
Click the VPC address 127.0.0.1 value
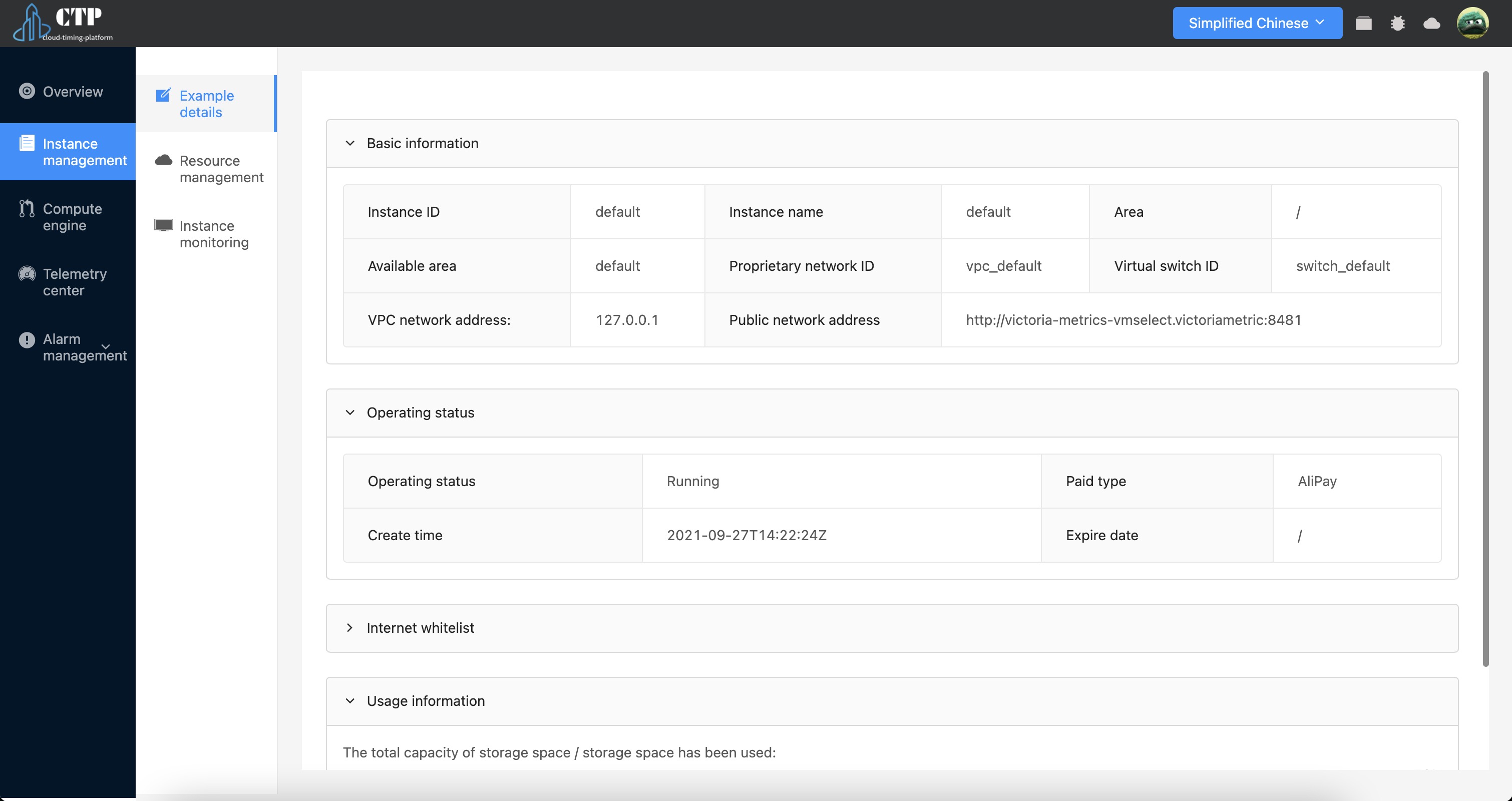coord(627,320)
